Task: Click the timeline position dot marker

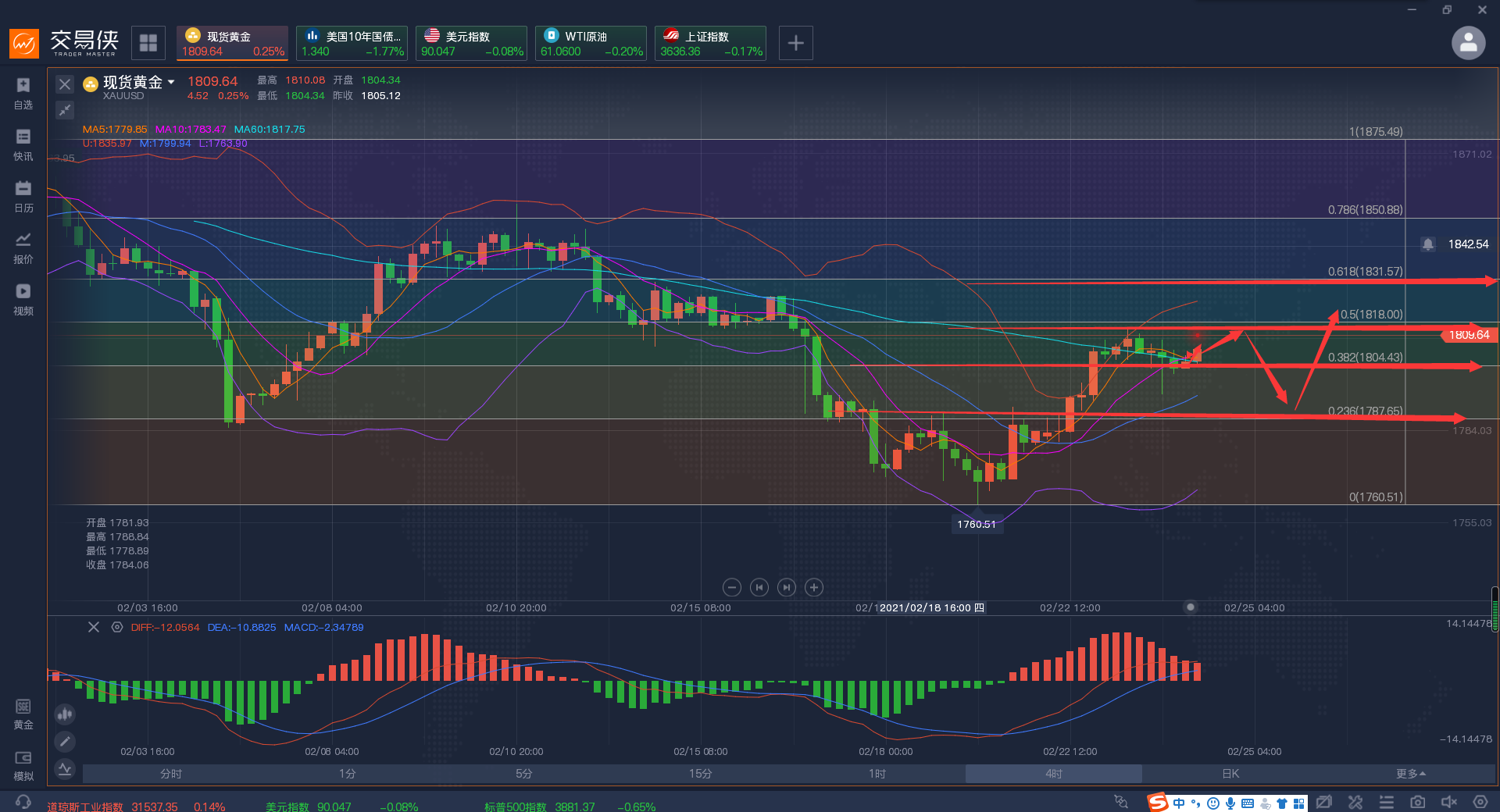Action: [x=1190, y=607]
